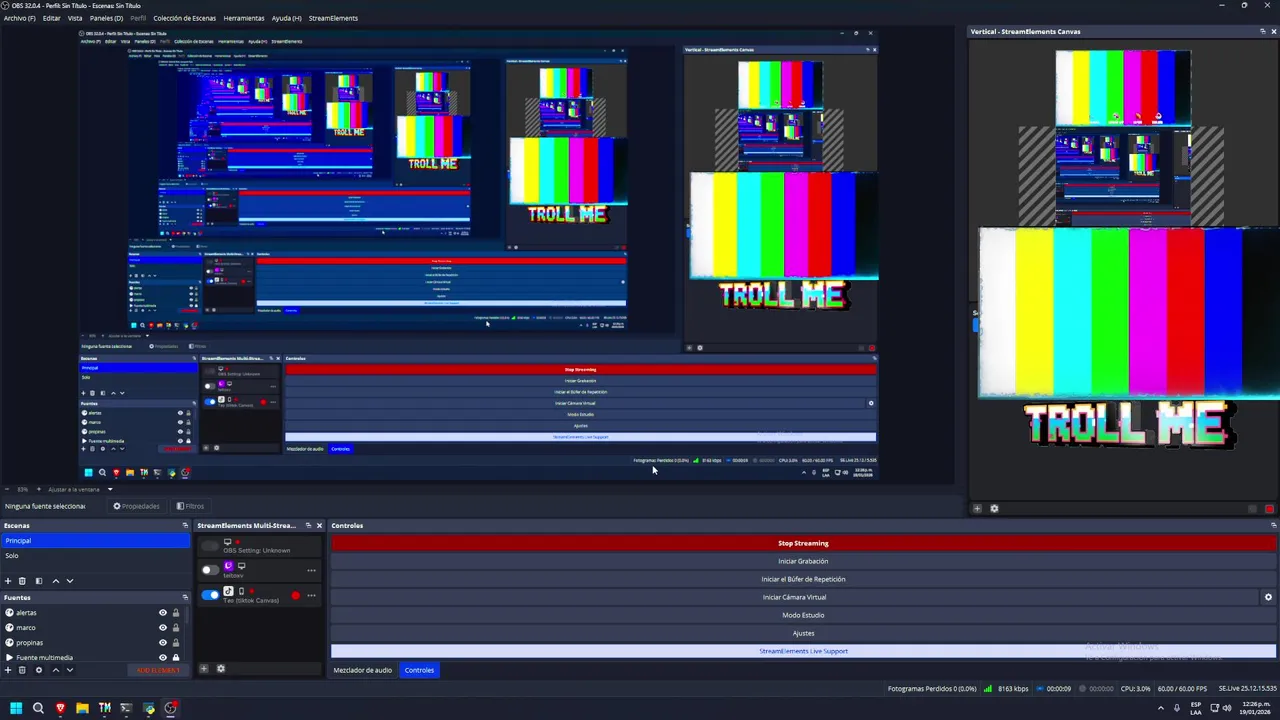Open preview zoom scaling dropdown arrow
Viewport: 1280px width, 720px height.
coord(110,489)
